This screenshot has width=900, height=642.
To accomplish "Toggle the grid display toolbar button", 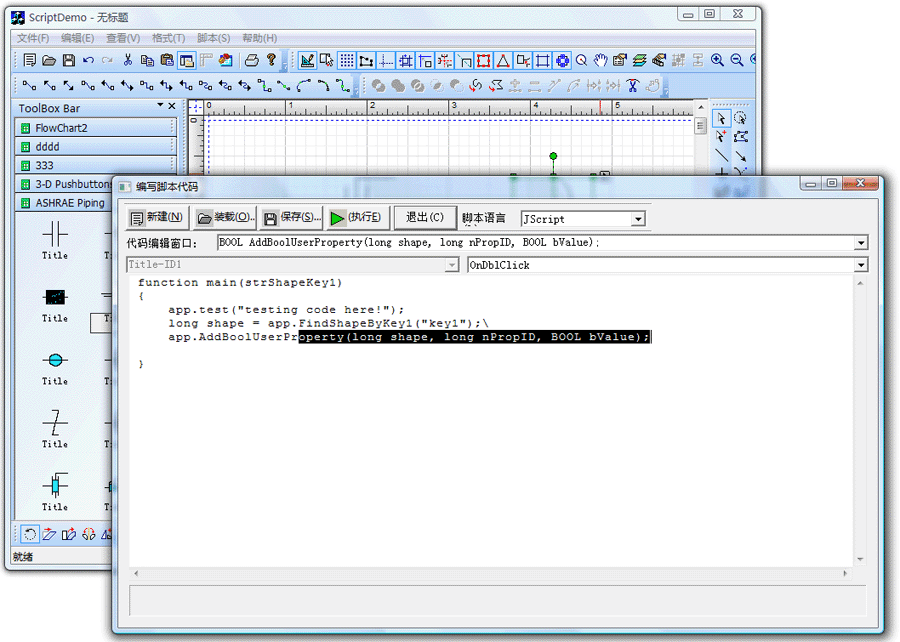I will coord(346,60).
